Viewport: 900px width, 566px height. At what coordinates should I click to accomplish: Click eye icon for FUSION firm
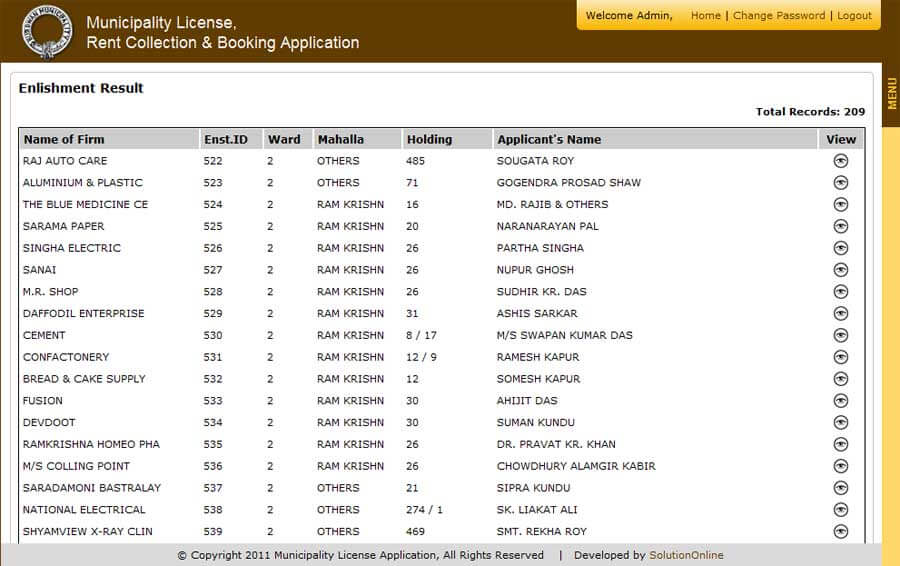(840, 401)
